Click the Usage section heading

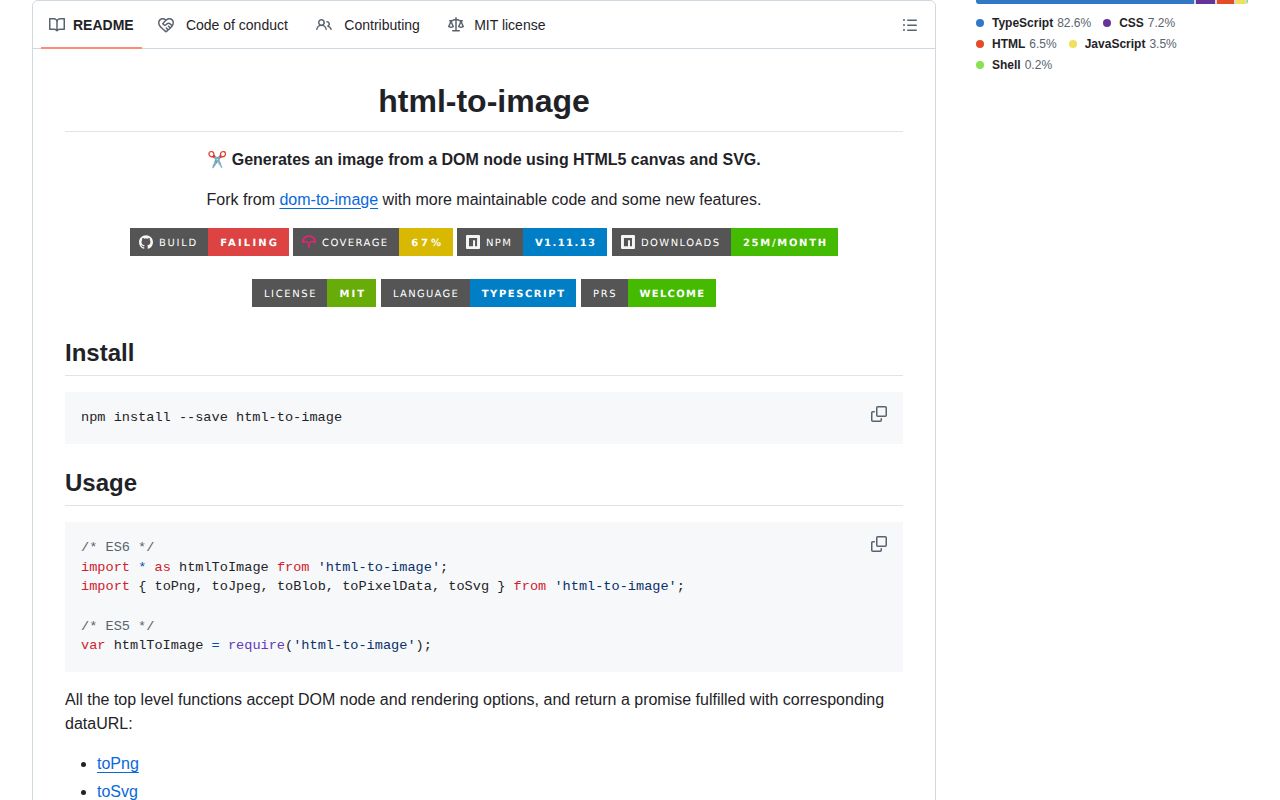101,482
